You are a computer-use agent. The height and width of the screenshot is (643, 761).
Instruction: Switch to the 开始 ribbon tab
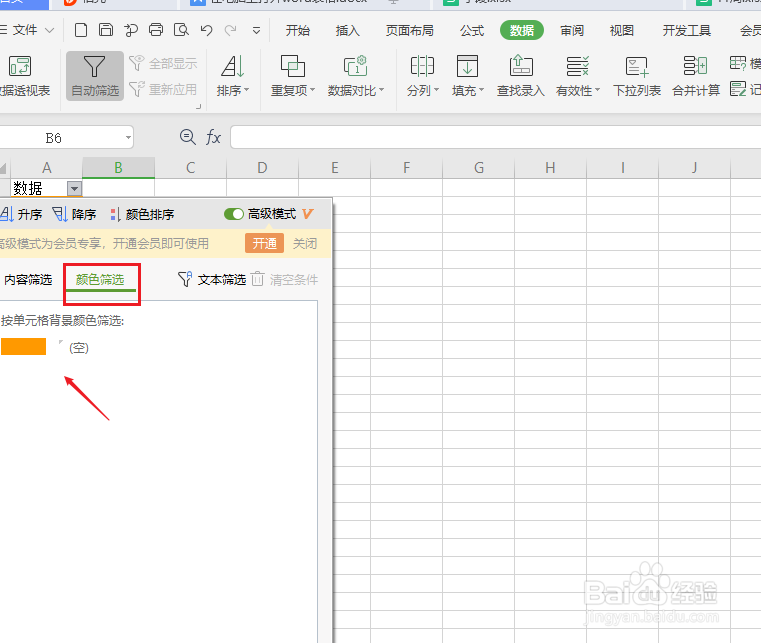298,31
